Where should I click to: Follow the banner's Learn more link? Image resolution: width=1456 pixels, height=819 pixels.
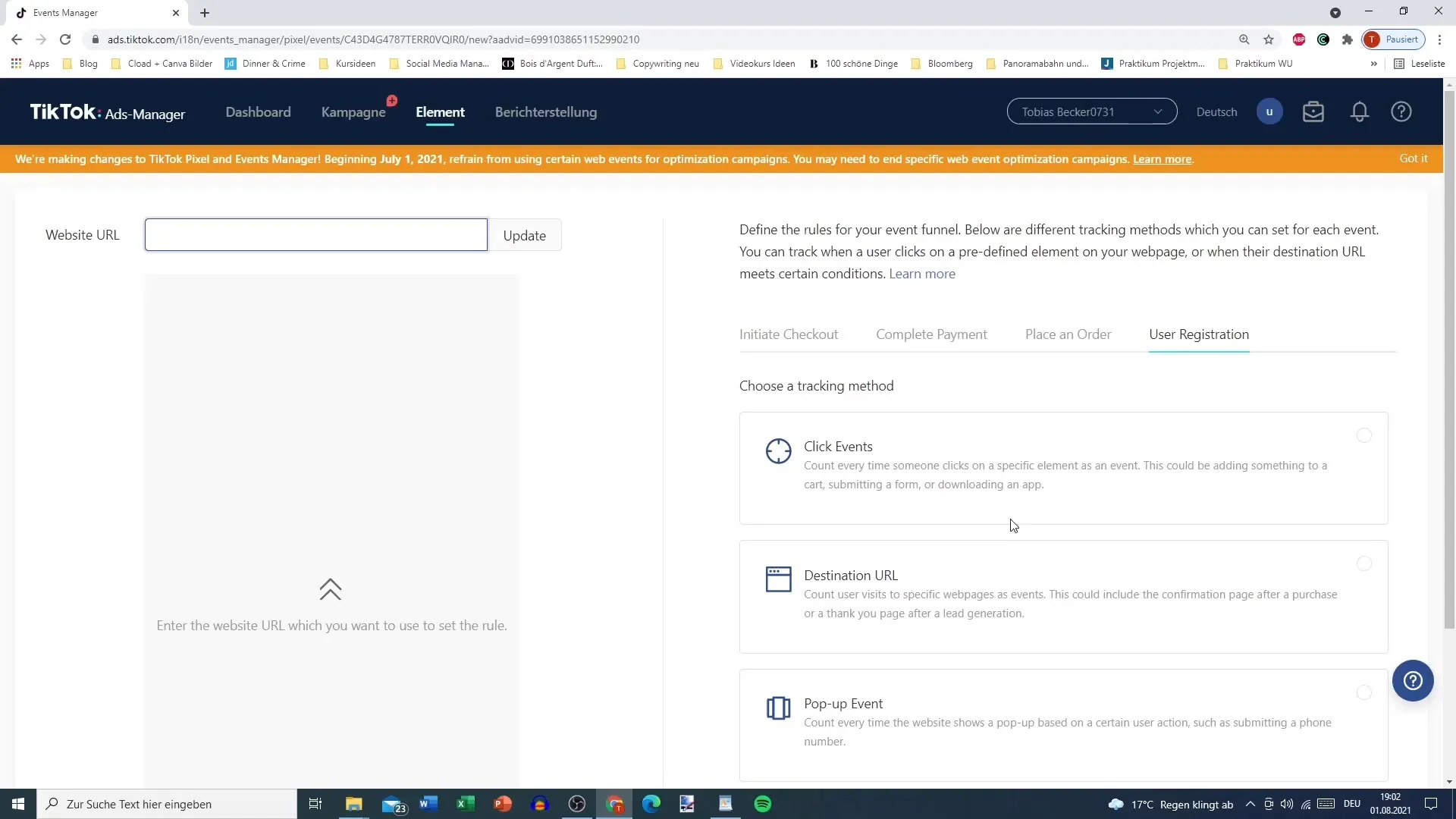tap(1162, 159)
